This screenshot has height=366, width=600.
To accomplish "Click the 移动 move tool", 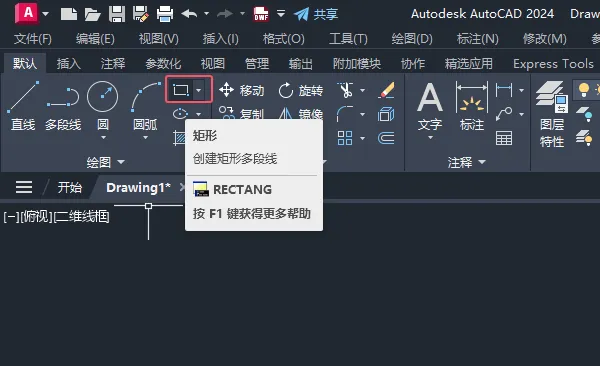I will coord(241,91).
